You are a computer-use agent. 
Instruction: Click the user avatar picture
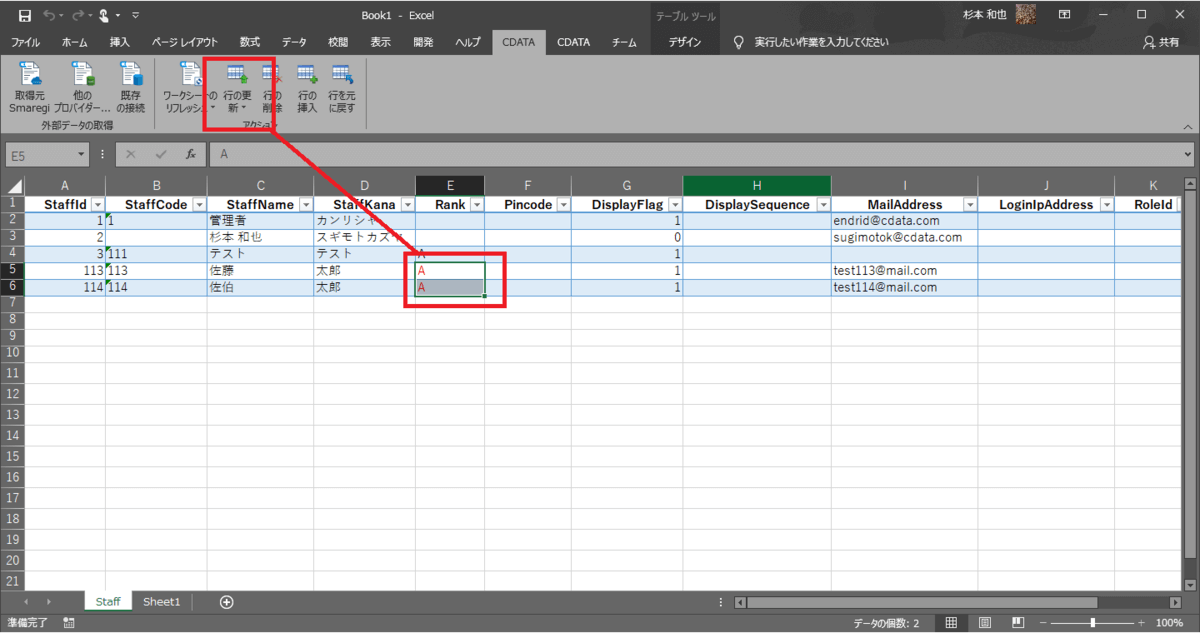point(1025,15)
